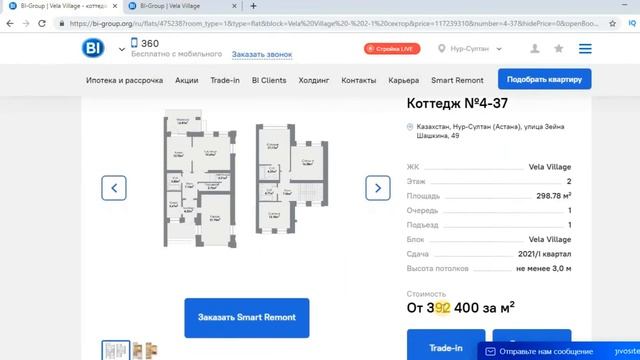Go to Акции menu item

(x=187, y=80)
